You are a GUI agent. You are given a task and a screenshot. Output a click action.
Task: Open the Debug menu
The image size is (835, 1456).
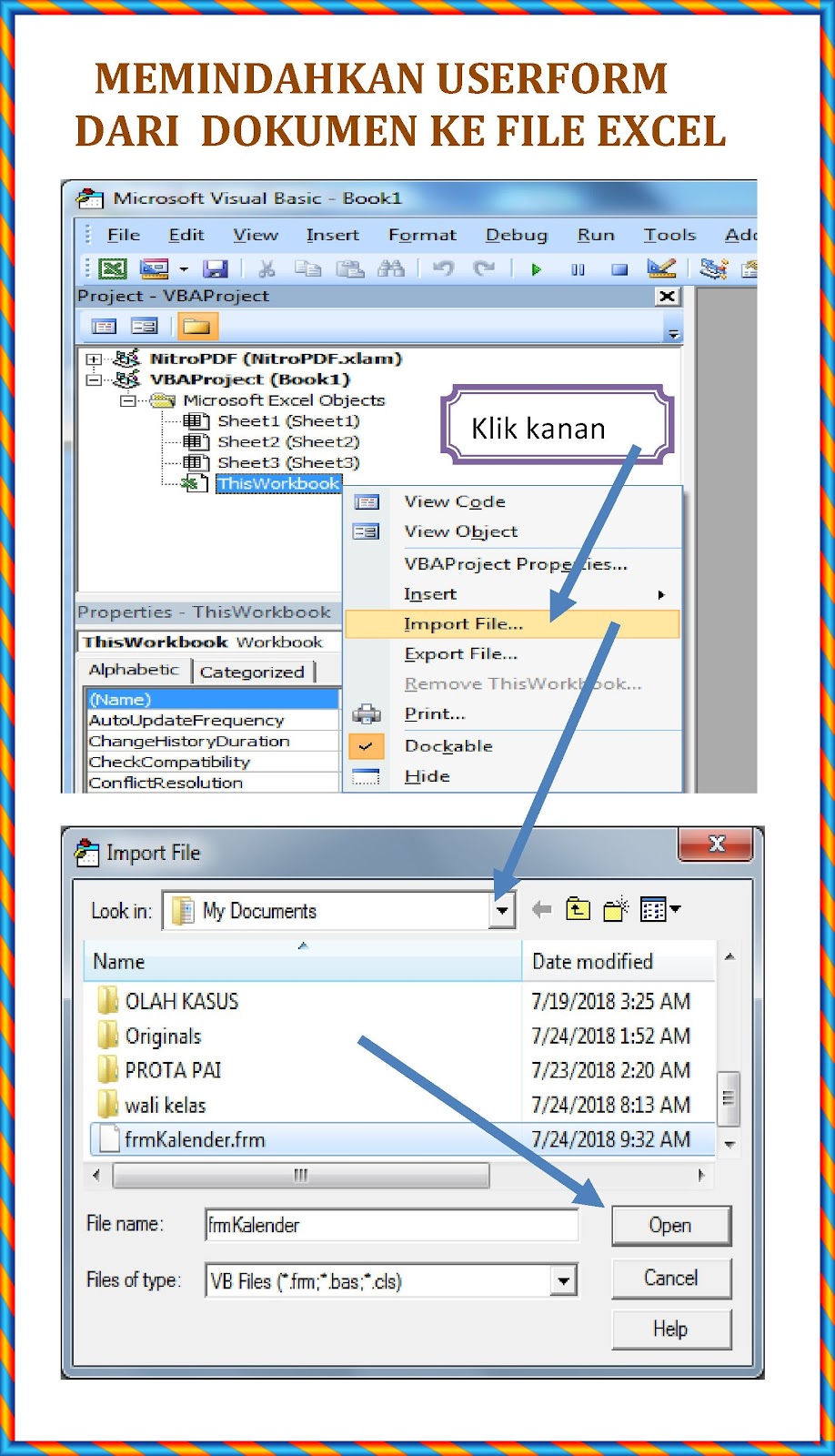pos(517,235)
